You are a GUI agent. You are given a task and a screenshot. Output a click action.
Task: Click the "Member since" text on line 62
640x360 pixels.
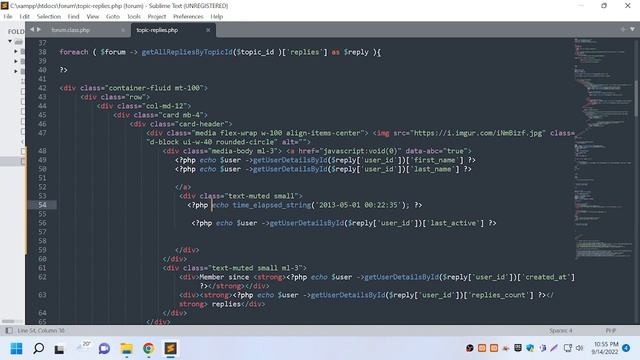click(224, 277)
